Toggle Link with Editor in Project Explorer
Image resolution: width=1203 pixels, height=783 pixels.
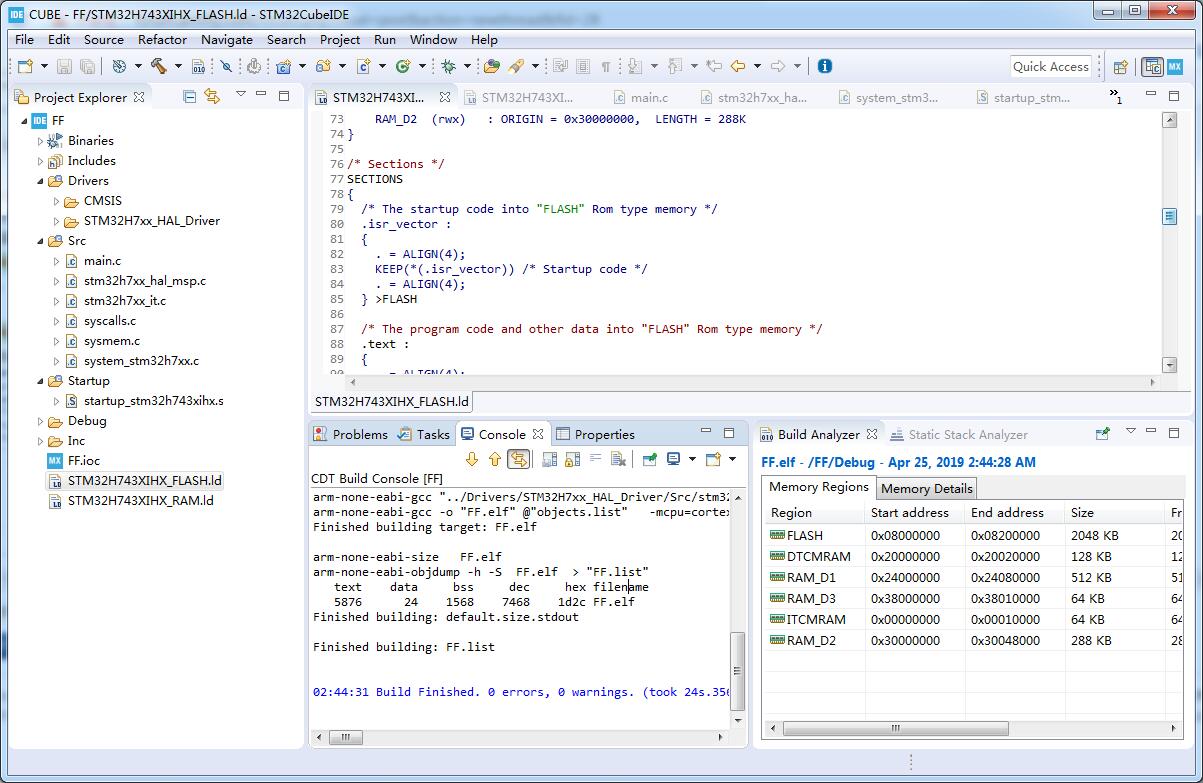tap(211, 96)
